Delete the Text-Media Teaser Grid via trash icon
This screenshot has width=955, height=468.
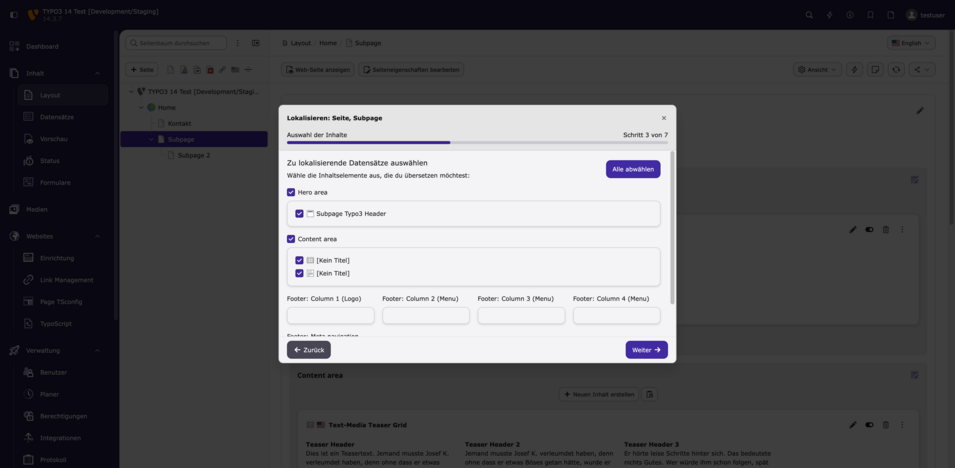[886, 425]
